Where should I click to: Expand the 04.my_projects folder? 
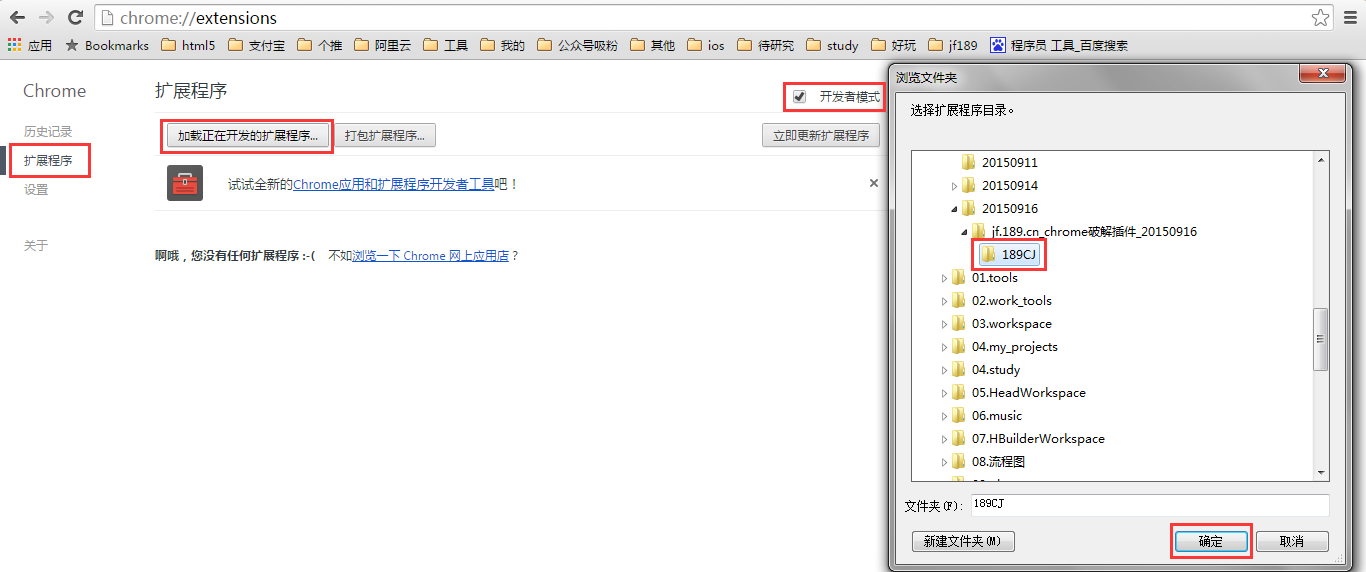944,347
